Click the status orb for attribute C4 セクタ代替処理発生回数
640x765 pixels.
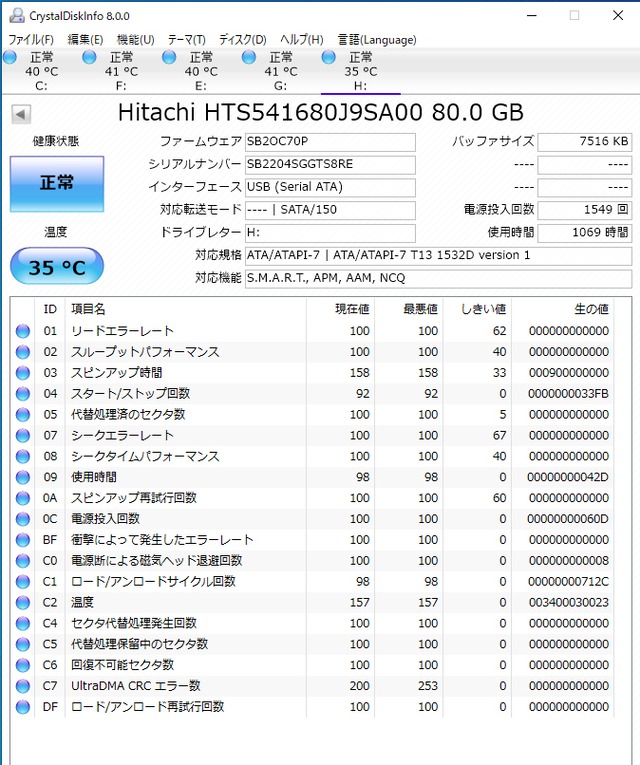[22, 624]
